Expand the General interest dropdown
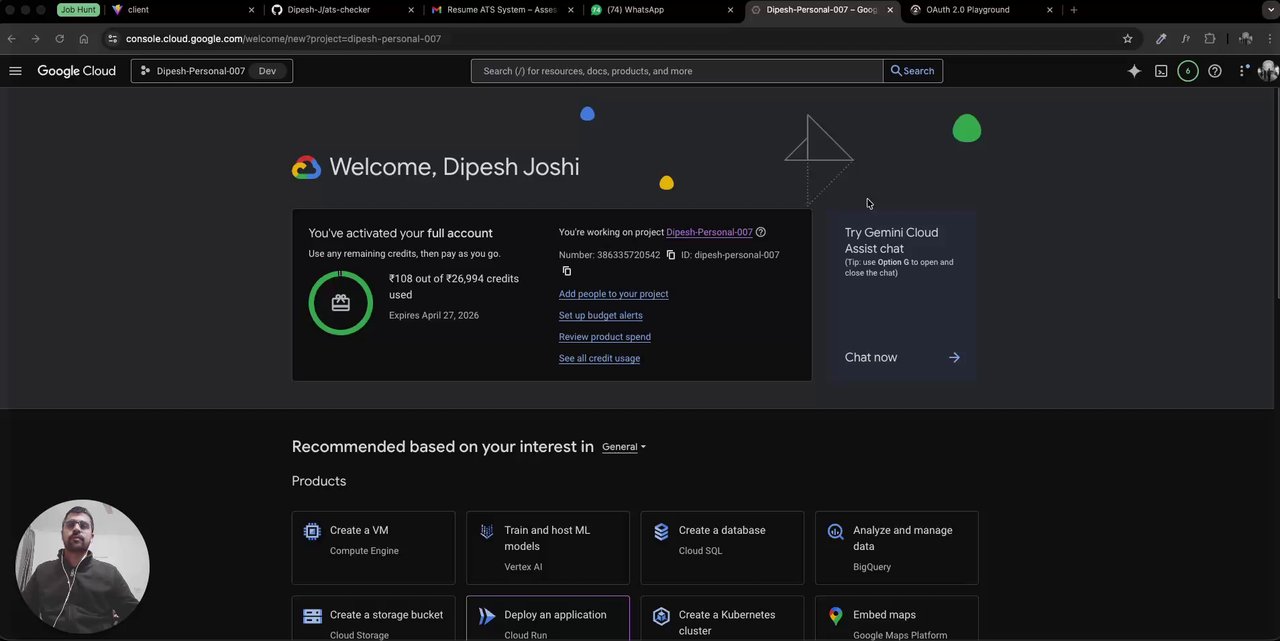 tap(624, 447)
